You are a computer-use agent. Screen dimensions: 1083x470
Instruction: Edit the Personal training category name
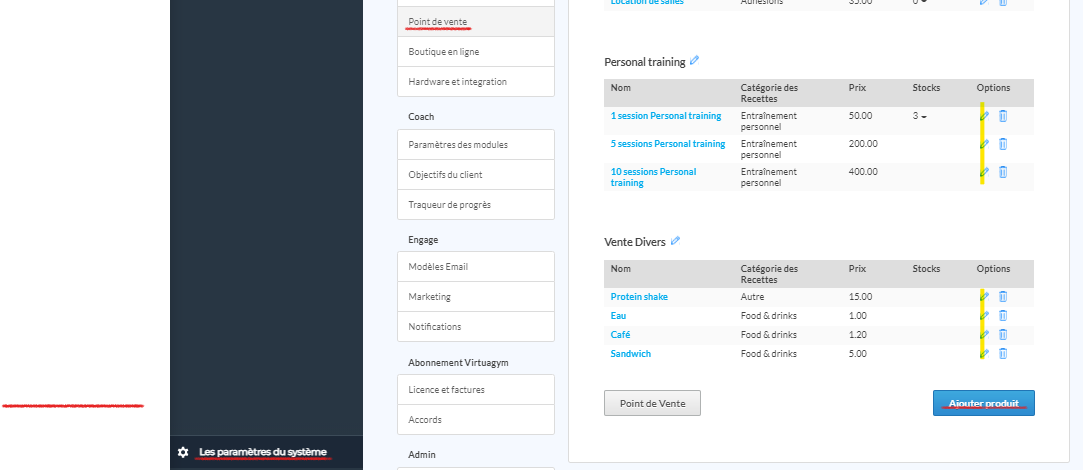tap(694, 61)
